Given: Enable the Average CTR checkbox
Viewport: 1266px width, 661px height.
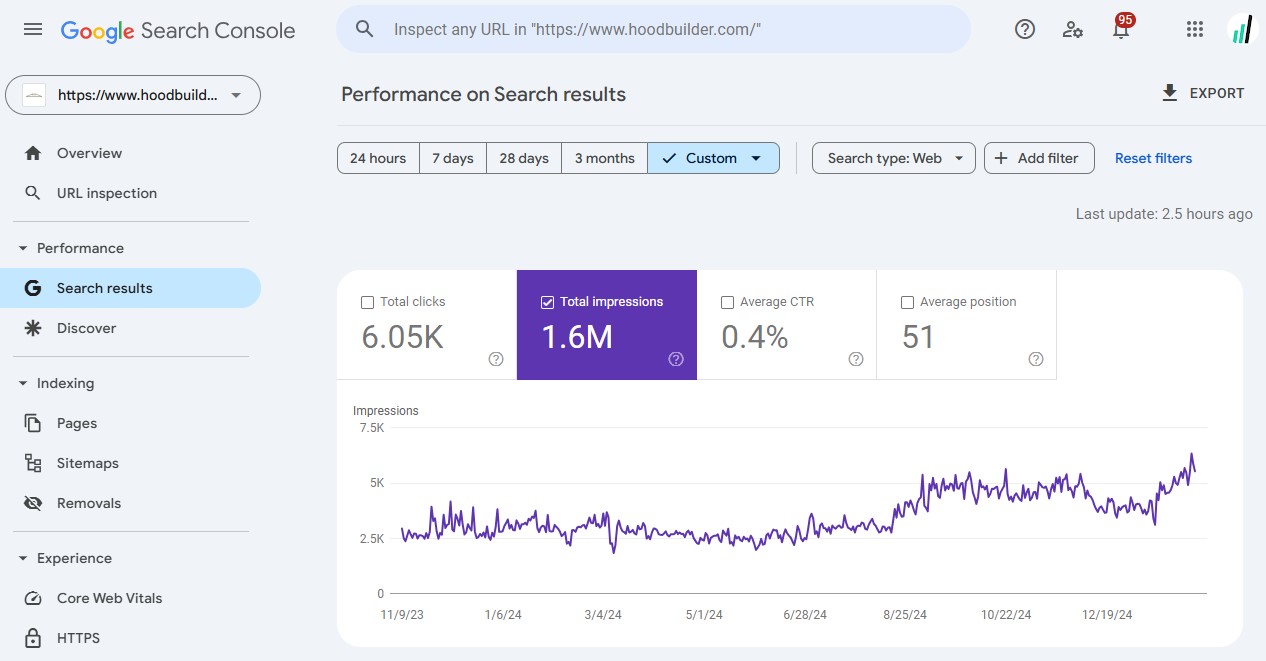Looking at the screenshot, I should 727,302.
